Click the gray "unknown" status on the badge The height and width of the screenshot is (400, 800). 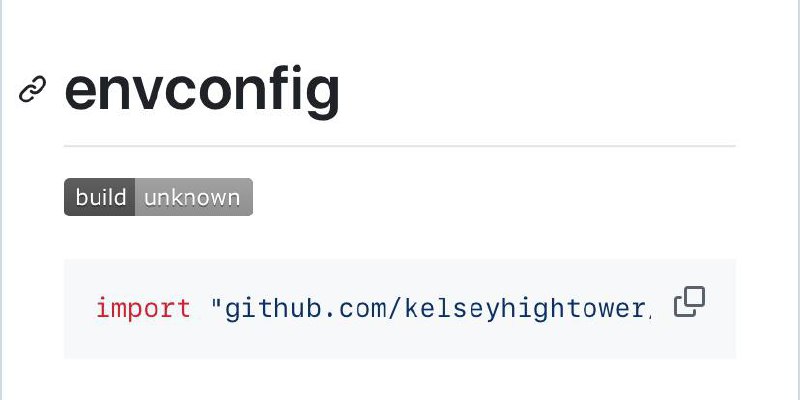click(x=194, y=197)
